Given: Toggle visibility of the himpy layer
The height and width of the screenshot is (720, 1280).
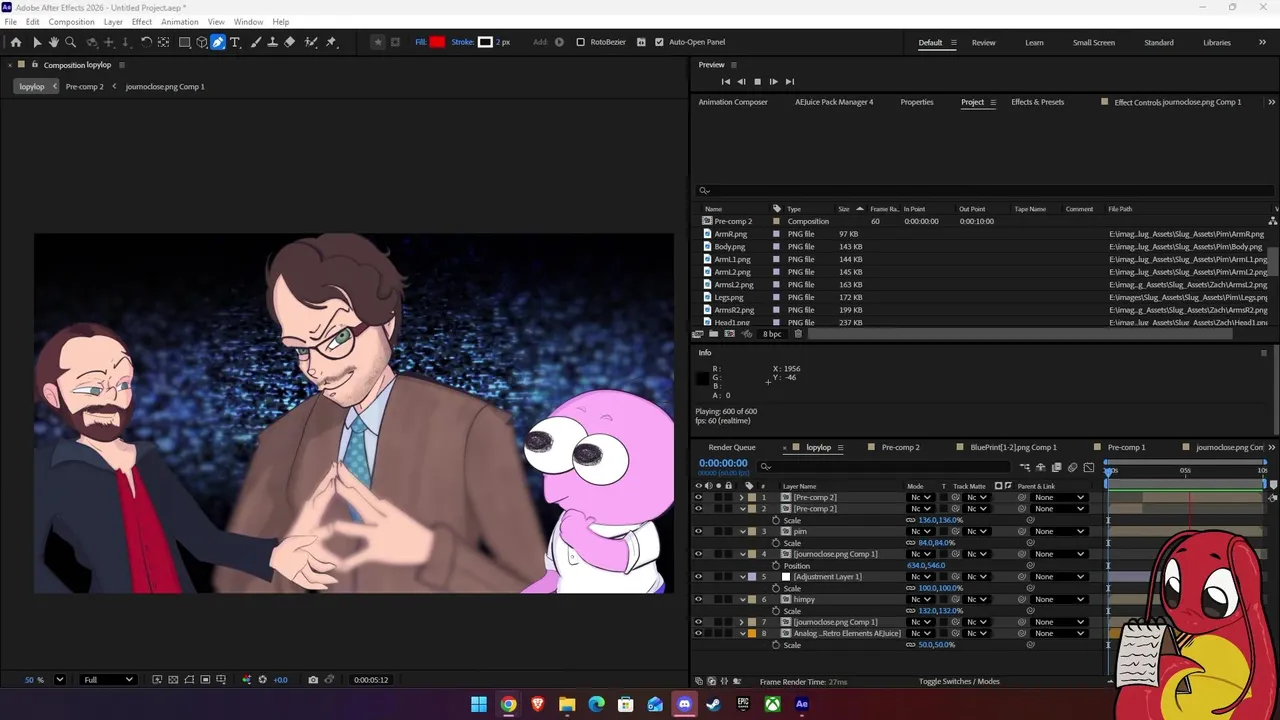Looking at the screenshot, I should (x=698, y=599).
